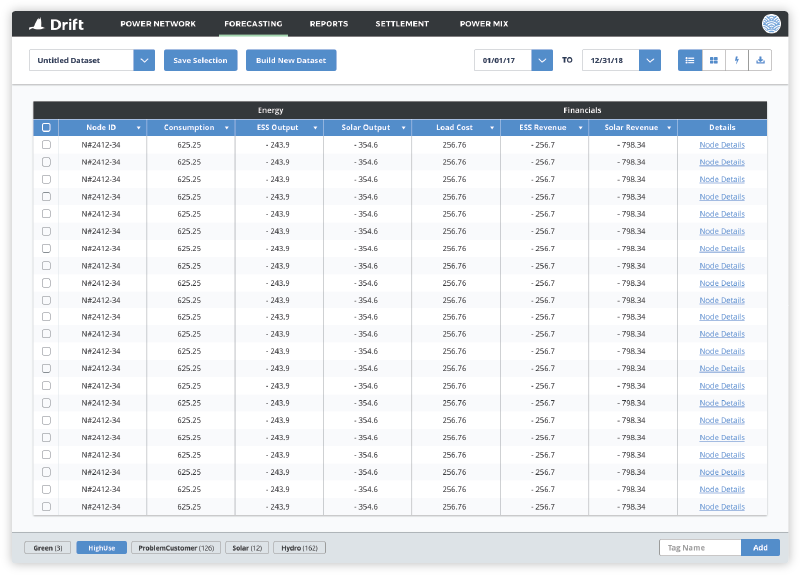The image size is (800, 575).
Task: Click the lightning bolt icon
Action: 737,60
